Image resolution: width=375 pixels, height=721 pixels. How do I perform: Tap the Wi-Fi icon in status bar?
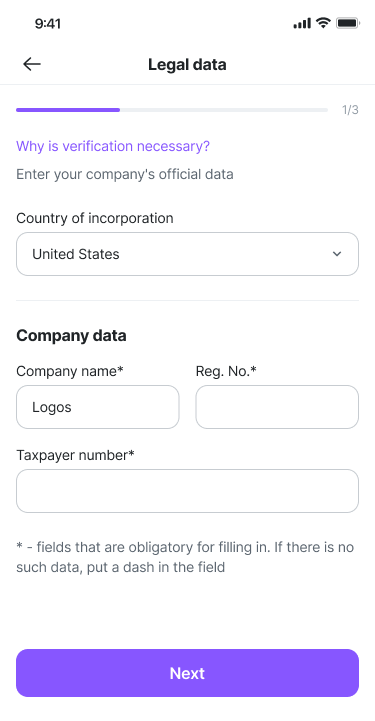pyautogui.click(x=324, y=23)
